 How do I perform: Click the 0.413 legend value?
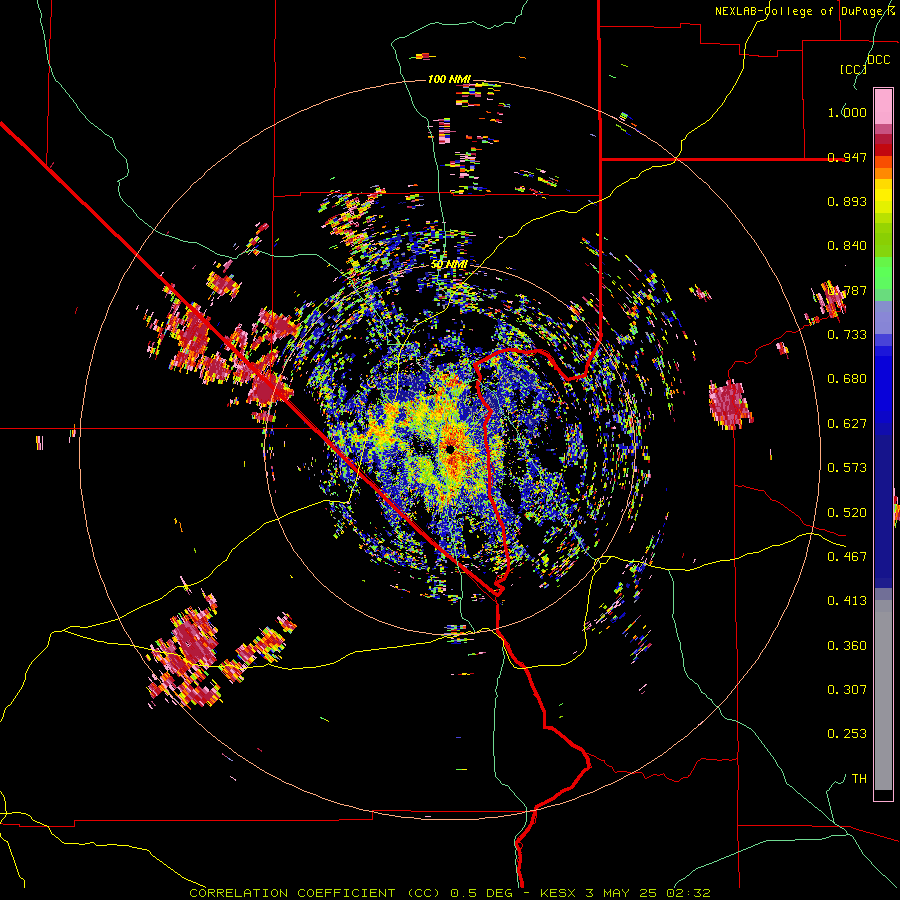(x=847, y=601)
